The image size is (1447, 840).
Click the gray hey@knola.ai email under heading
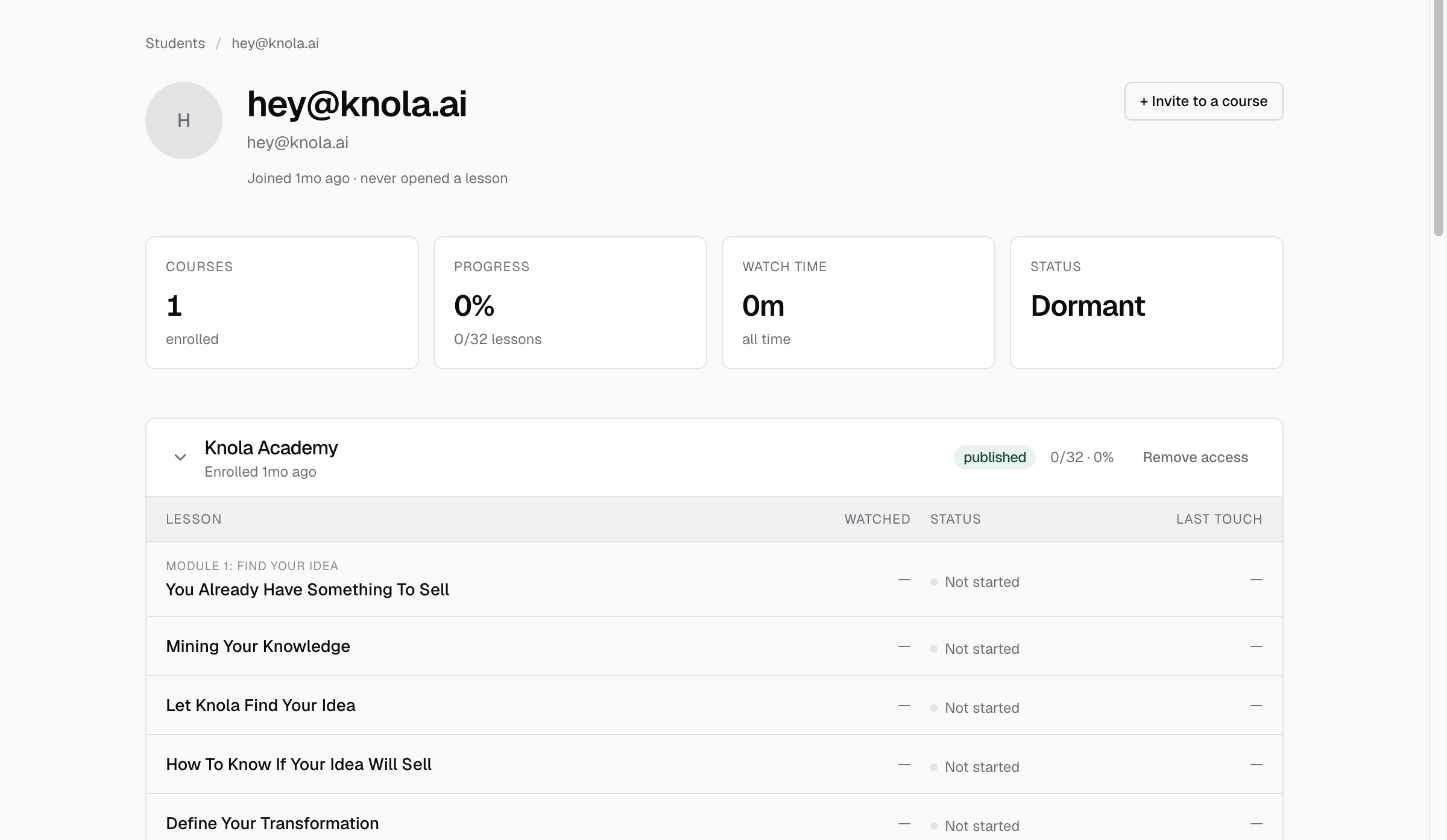pos(297,143)
